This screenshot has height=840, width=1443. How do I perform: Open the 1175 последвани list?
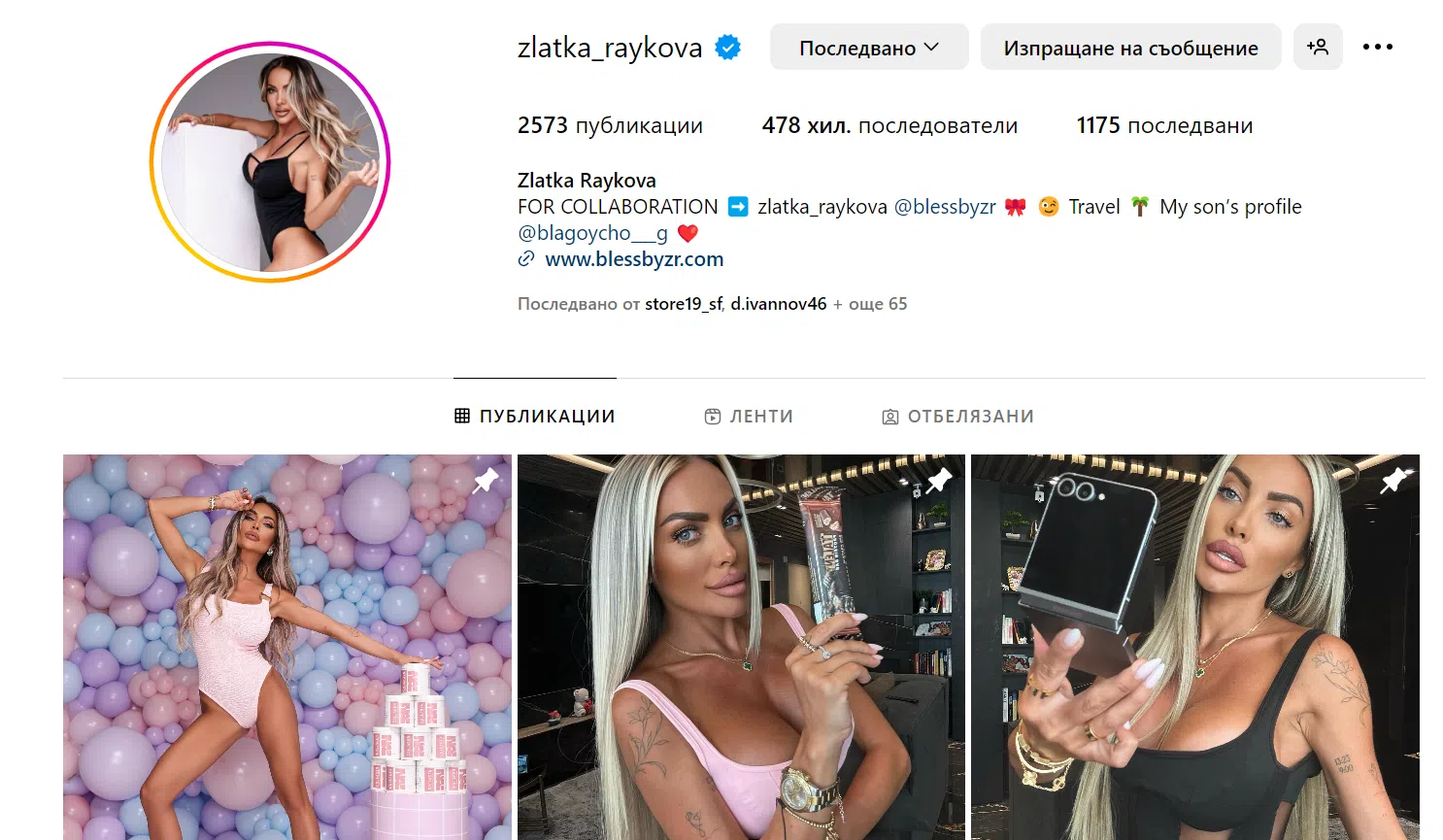pyautogui.click(x=1164, y=125)
